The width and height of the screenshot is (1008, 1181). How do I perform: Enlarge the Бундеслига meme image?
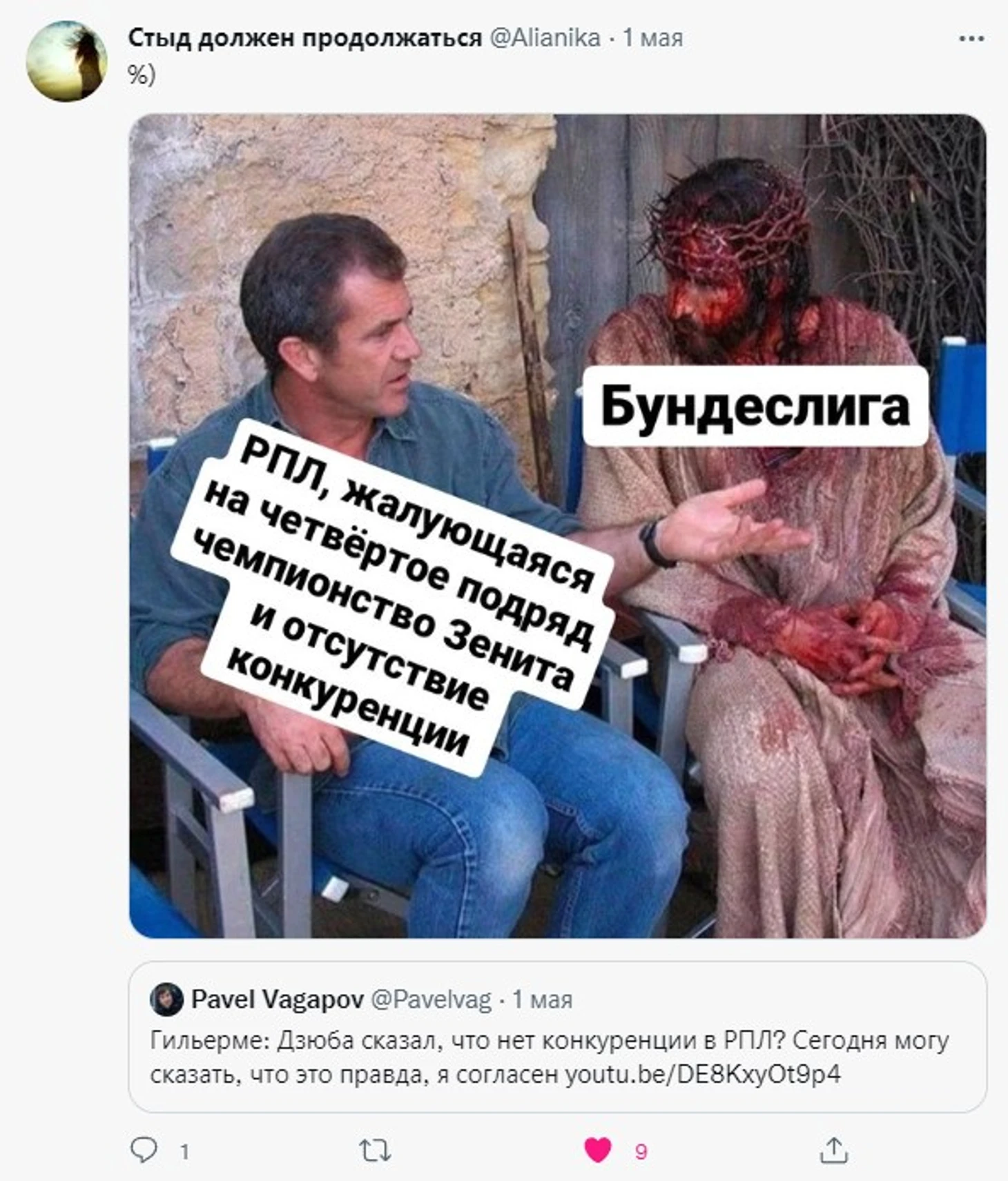558,526
